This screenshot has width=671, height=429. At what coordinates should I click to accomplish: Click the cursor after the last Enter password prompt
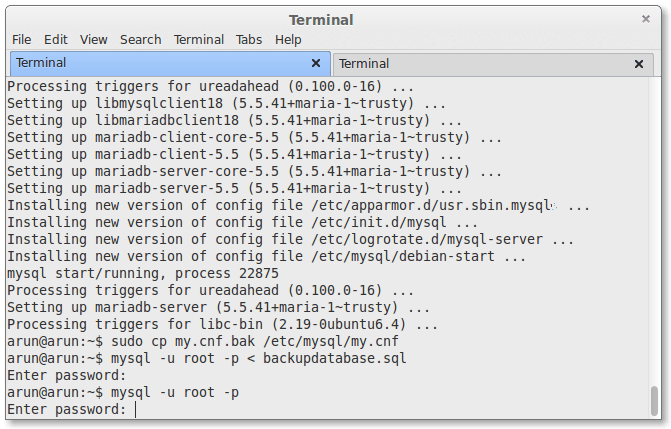tap(135, 410)
